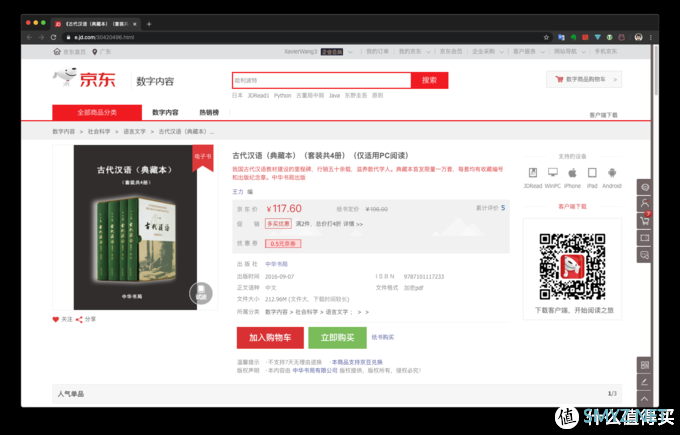Image resolution: width=680 pixels, height=435 pixels.
Task: Select the WinPC device icon
Action: (552, 173)
